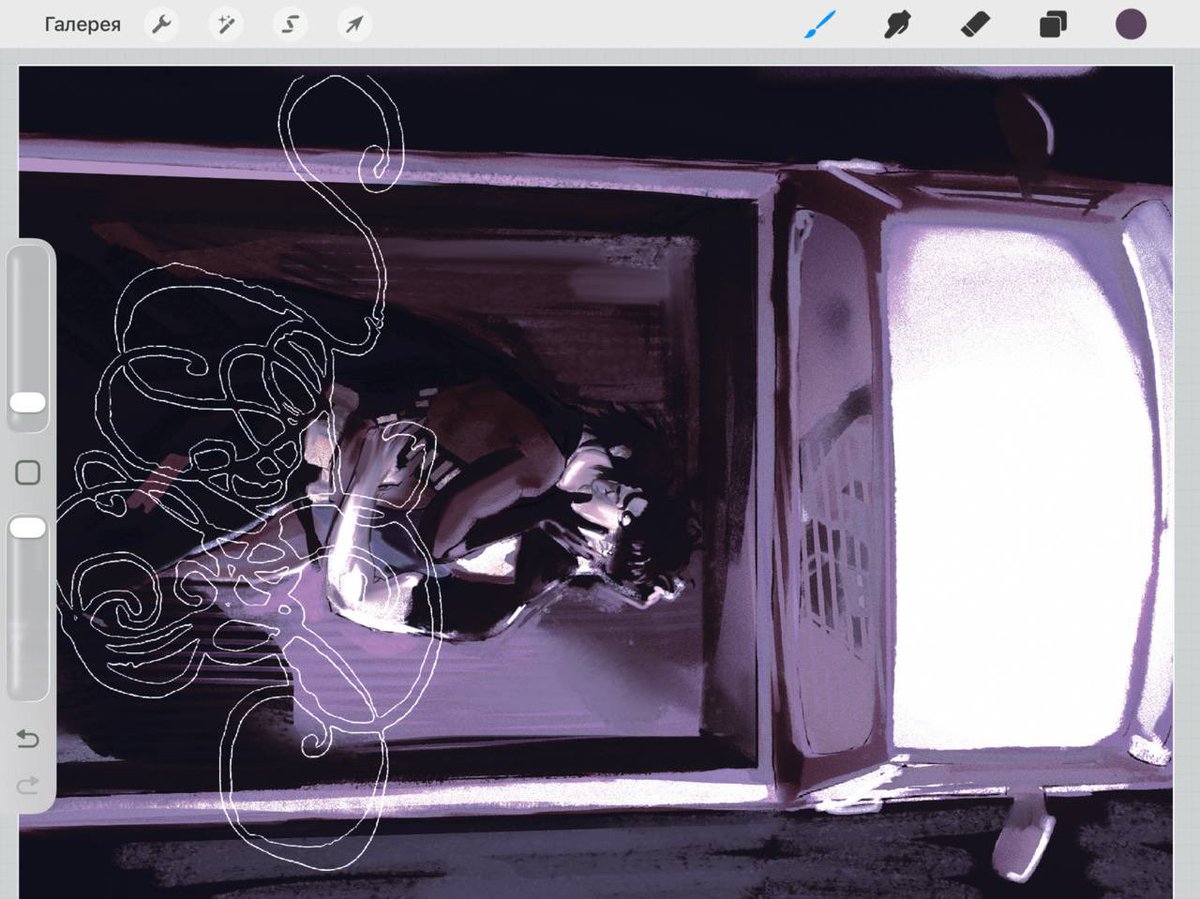Screen dimensions: 1200x899
Task: Open the Adjustments magic wand menu
Action: [225, 25]
